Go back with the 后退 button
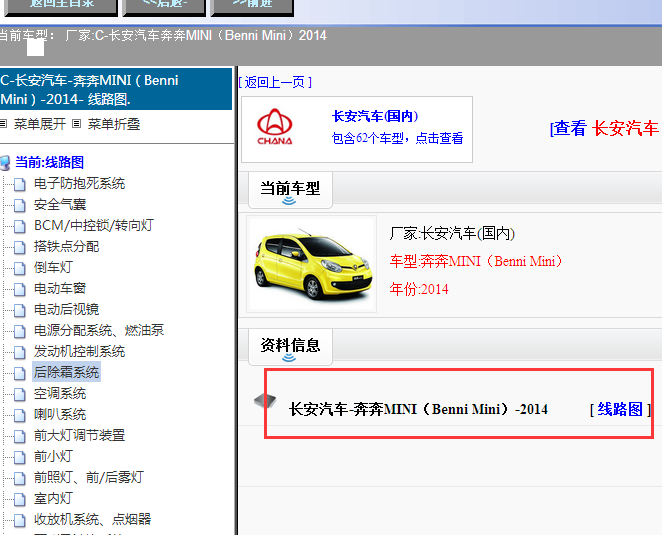Screen dimensions: 662x535 pos(164,7)
